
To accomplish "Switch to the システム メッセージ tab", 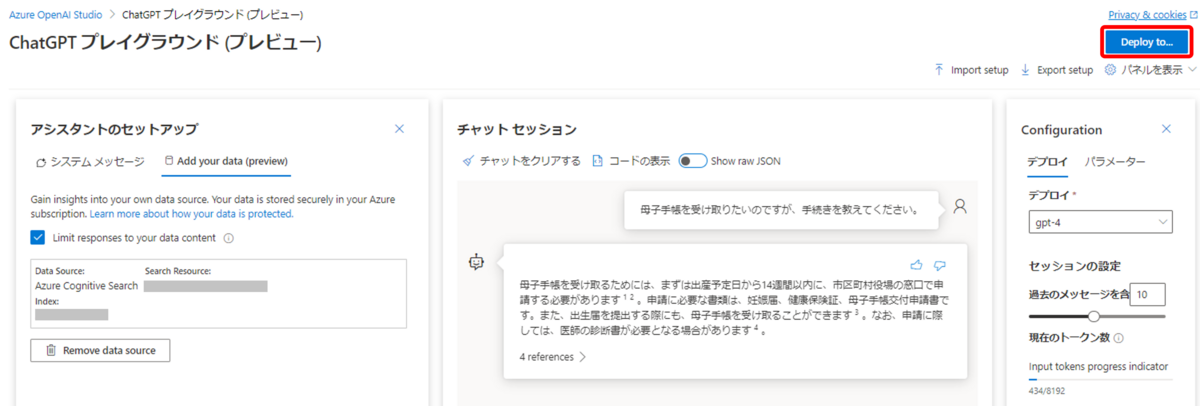I will (89, 161).
